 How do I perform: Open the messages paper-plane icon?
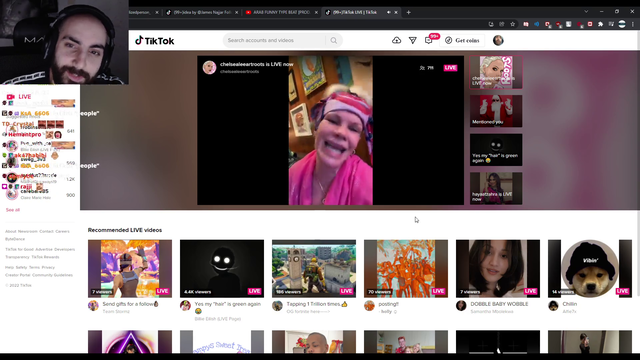[x=413, y=40]
